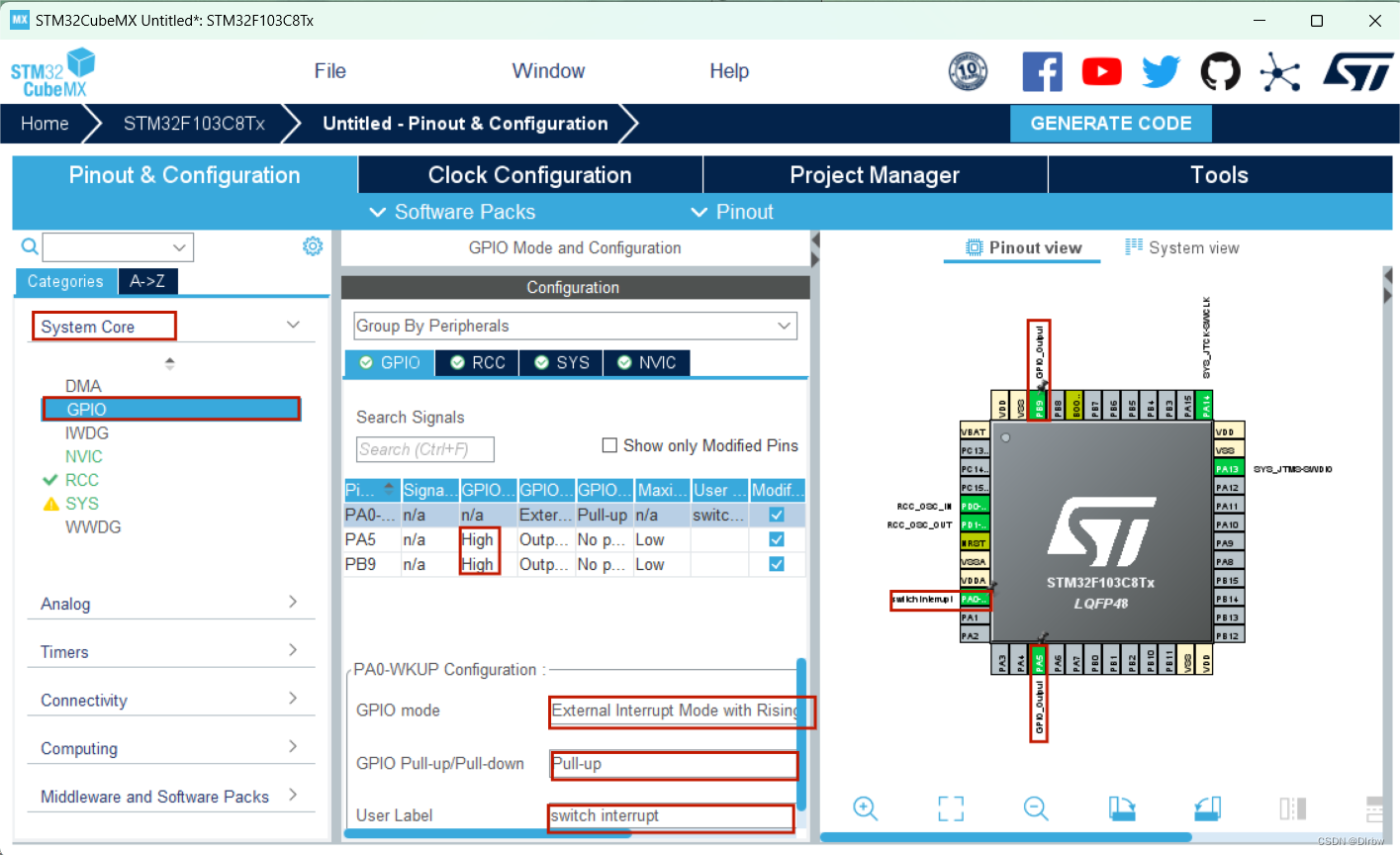Image resolution: width=1400 pixels, height=855 pixels.
Task: Open the Software Packs dropdown
Action: click(x=452, y=212)
